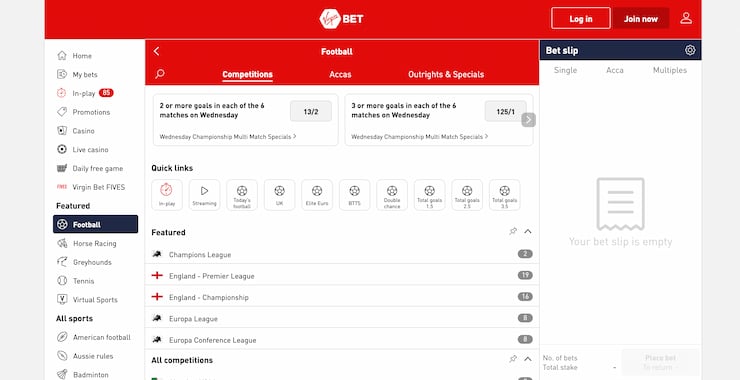740x380 pixels.
Task: Collapse the All competitions section
Action: [528, 359]
